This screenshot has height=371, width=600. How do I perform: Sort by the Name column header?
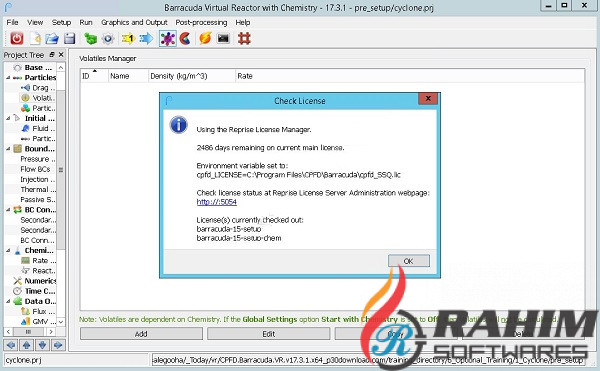pyautogui.click(x=128, y=76)
